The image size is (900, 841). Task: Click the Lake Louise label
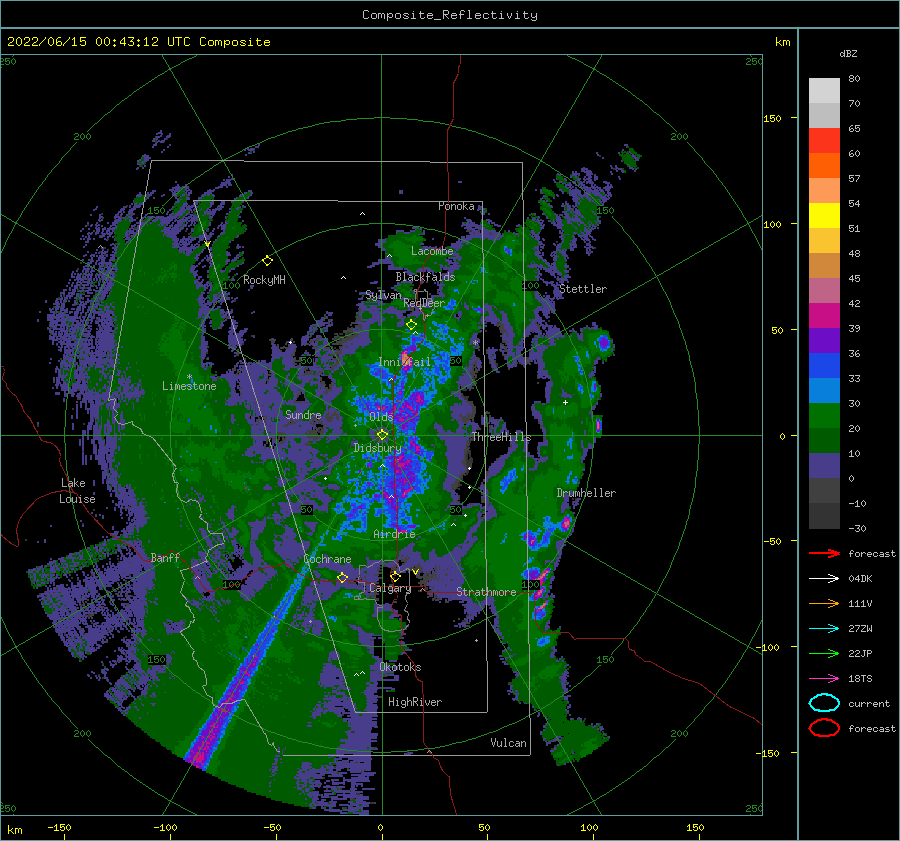(x=78, y=491)
